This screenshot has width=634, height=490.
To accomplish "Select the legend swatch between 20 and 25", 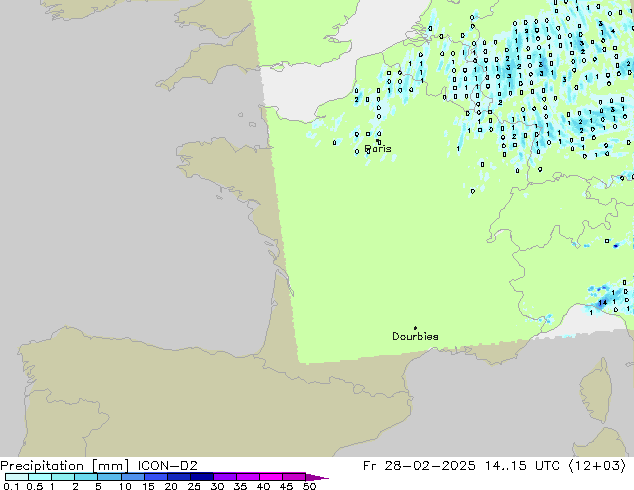I will pos(178,477).
